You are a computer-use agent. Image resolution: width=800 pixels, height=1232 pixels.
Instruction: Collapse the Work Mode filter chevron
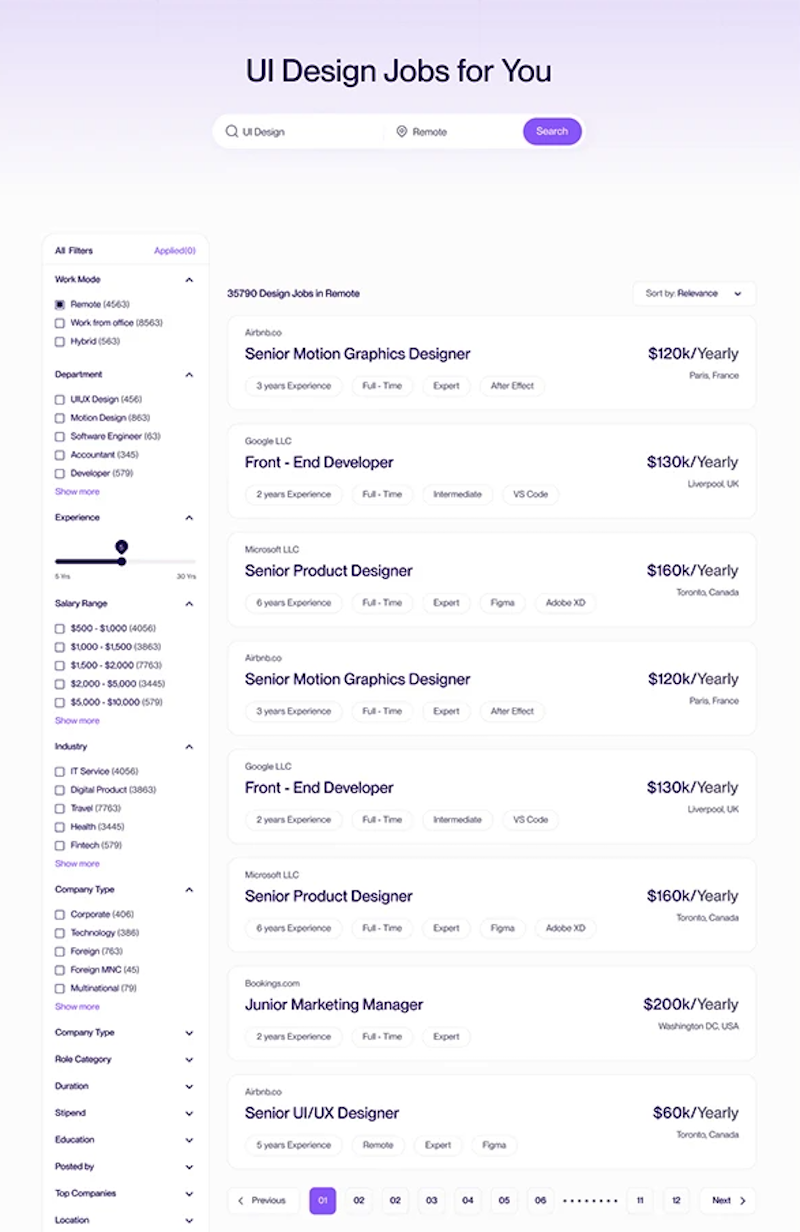click(x=189, y=280)
